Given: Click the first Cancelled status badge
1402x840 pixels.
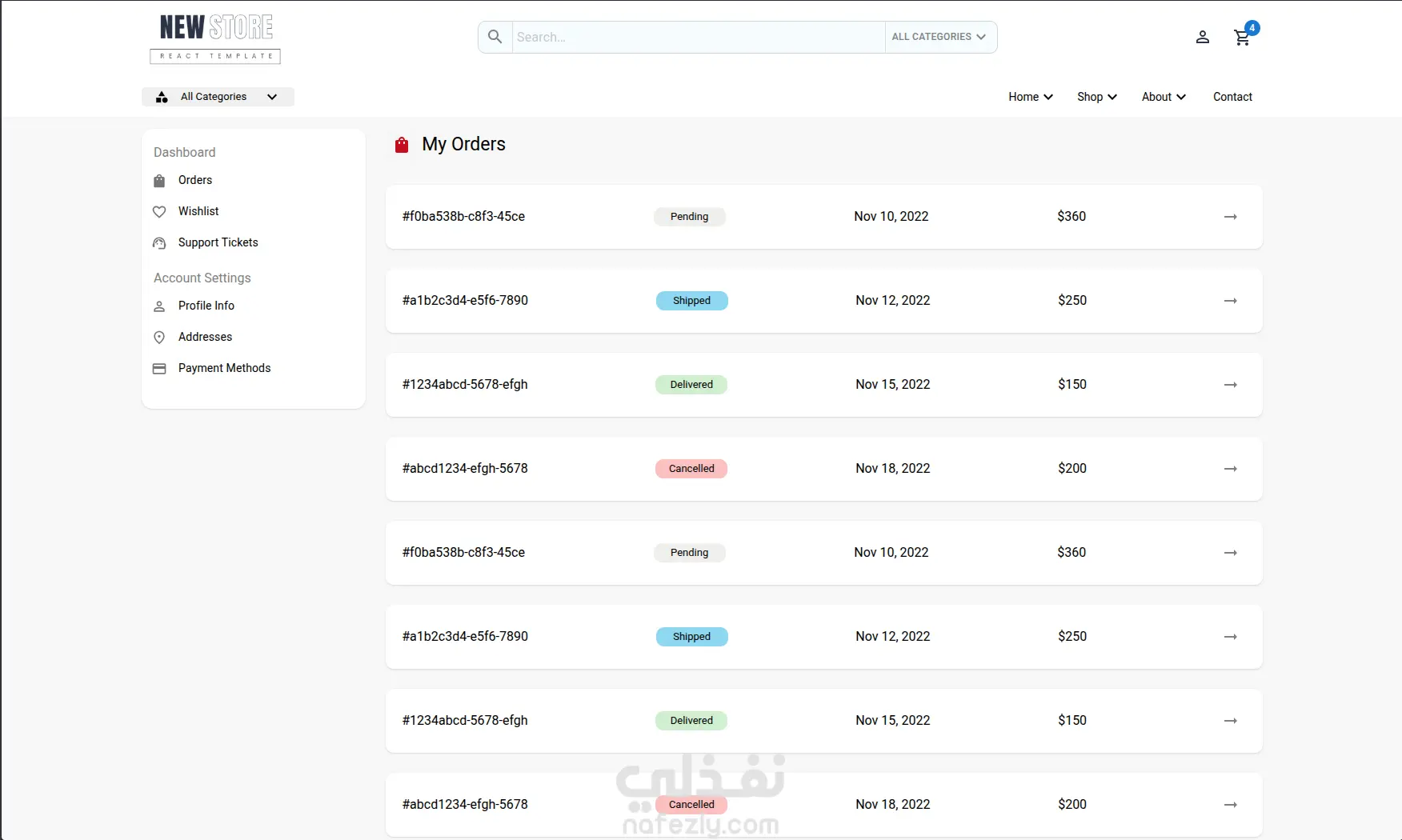Looking at the screenshot, I should click(x=691, y=469).
